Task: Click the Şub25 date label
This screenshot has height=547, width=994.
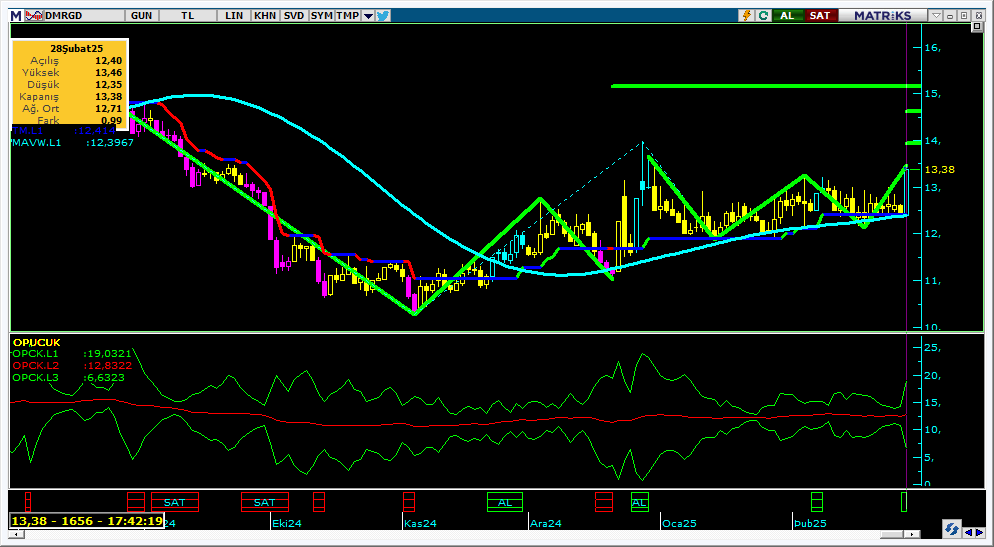Action: tap(811, 524)
